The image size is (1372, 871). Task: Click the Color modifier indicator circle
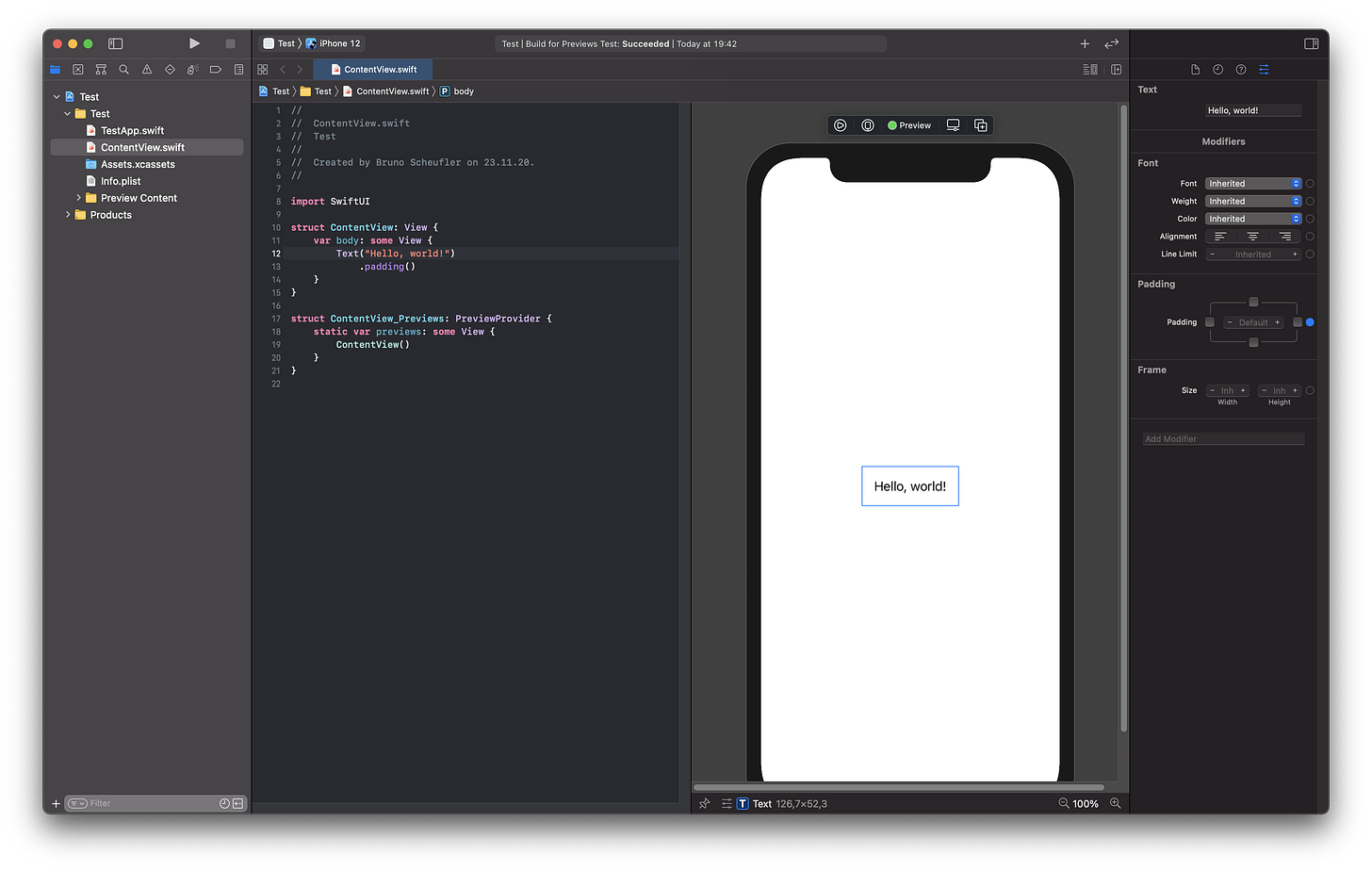[x=1310, y=219]
